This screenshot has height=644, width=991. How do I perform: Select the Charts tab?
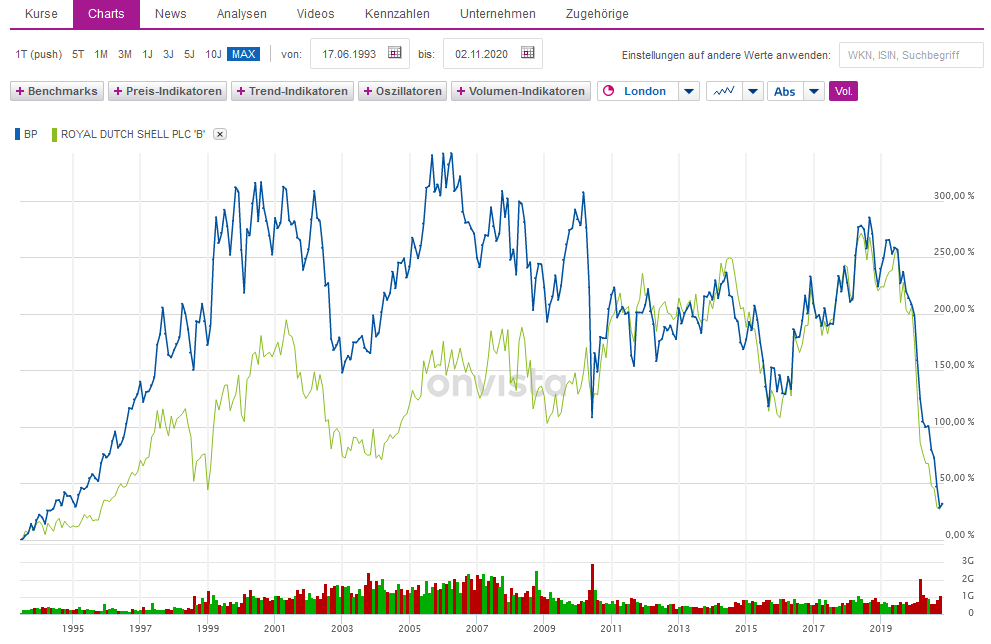point(106,14)
